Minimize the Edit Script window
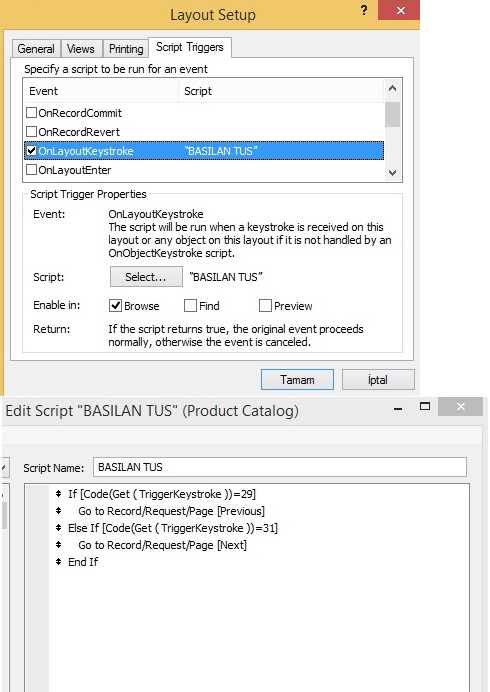 398,409
